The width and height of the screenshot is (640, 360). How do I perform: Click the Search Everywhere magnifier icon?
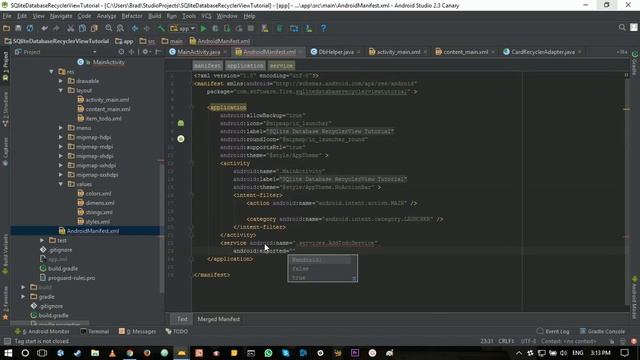[622, 28]
